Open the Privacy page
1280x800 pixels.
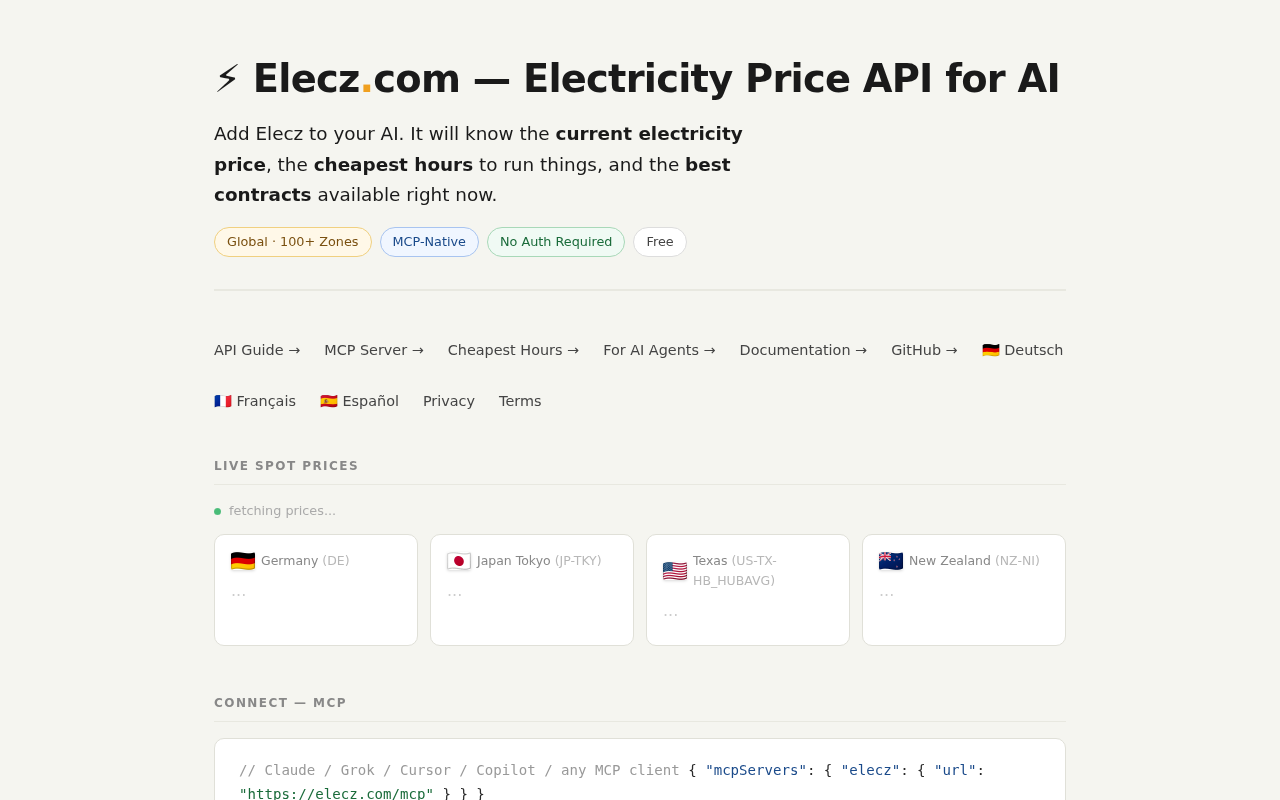pos(449,401)
